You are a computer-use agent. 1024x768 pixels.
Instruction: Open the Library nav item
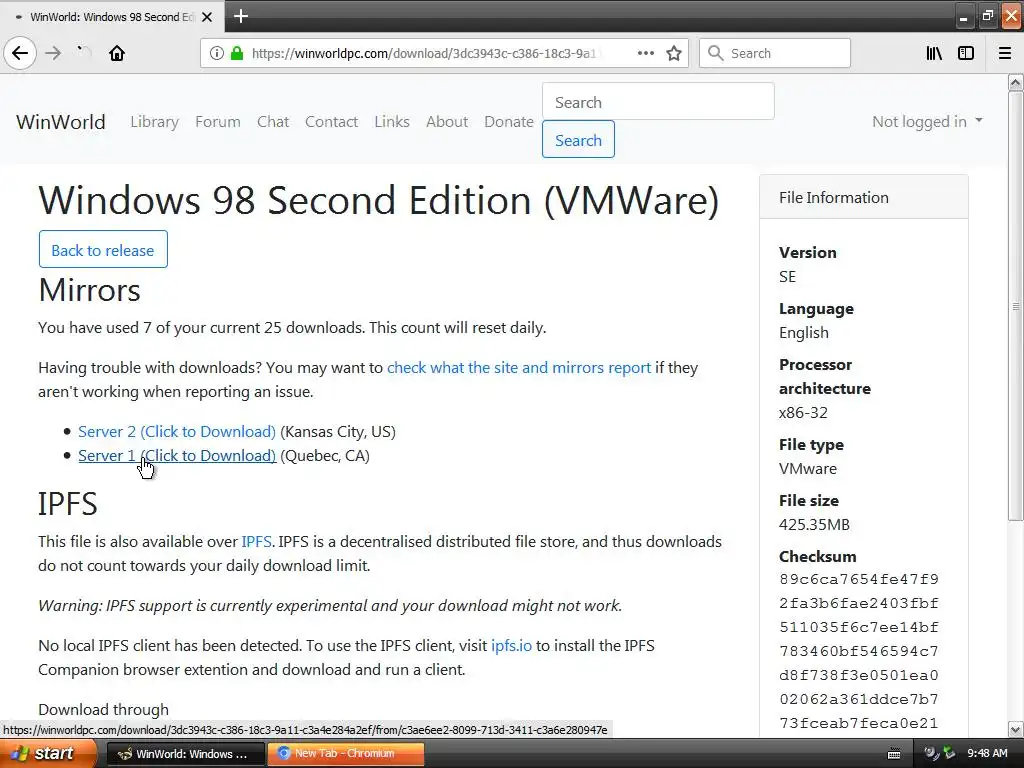[x=154, y=122]
